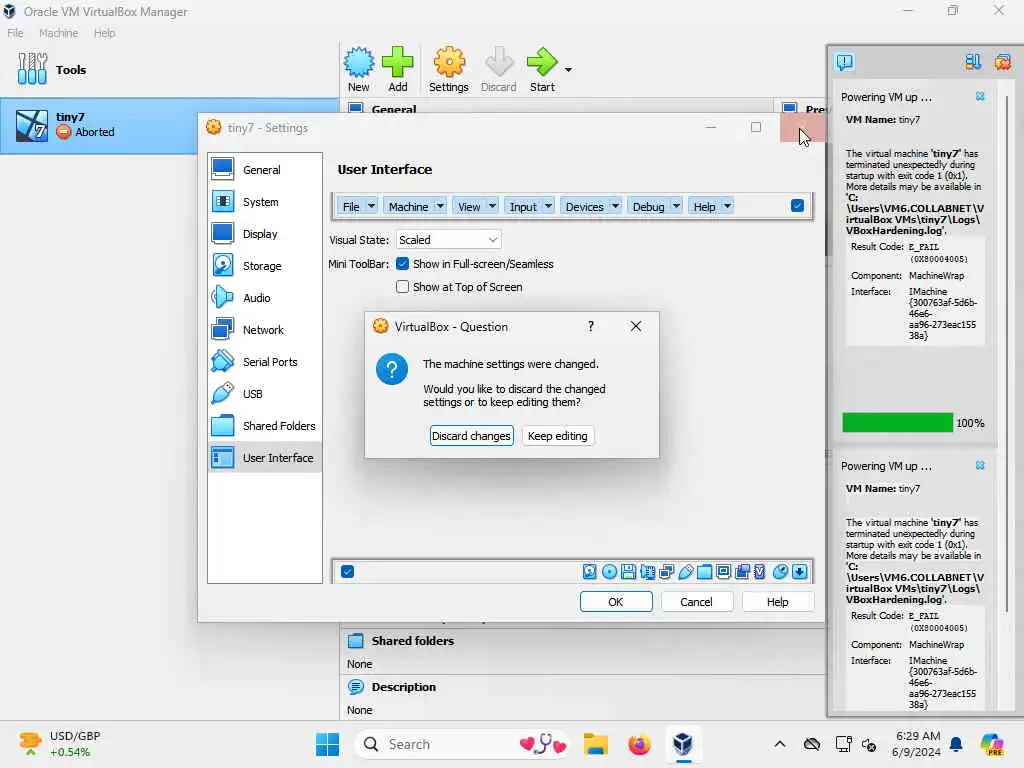Click the hard disk status bar indicator
Image resolution: width=1024 pixels, height=768 pixels.
[x=589, y=572]
